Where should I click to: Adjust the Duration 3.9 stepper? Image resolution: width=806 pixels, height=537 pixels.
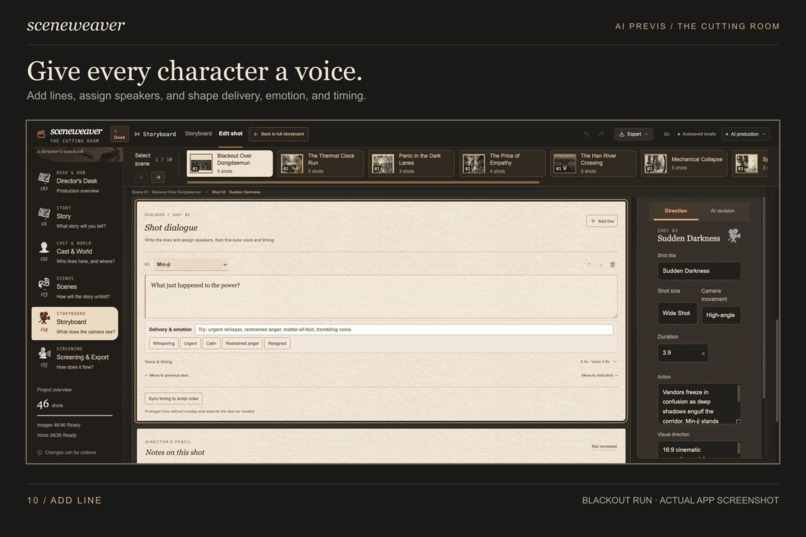682,353
